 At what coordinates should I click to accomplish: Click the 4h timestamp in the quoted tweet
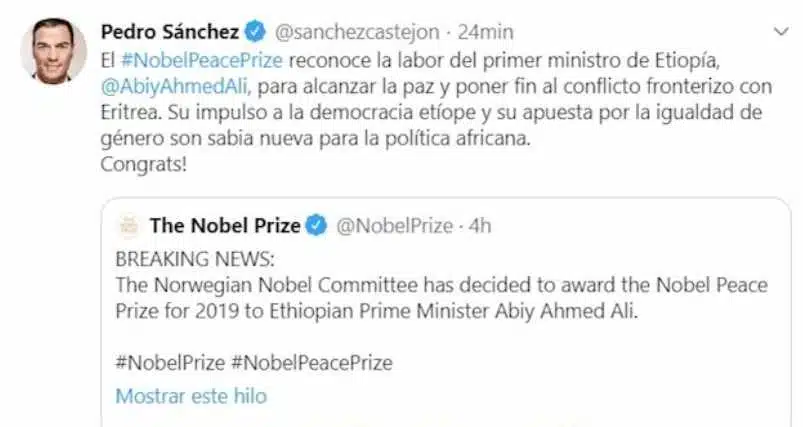[x=480, y=226]
